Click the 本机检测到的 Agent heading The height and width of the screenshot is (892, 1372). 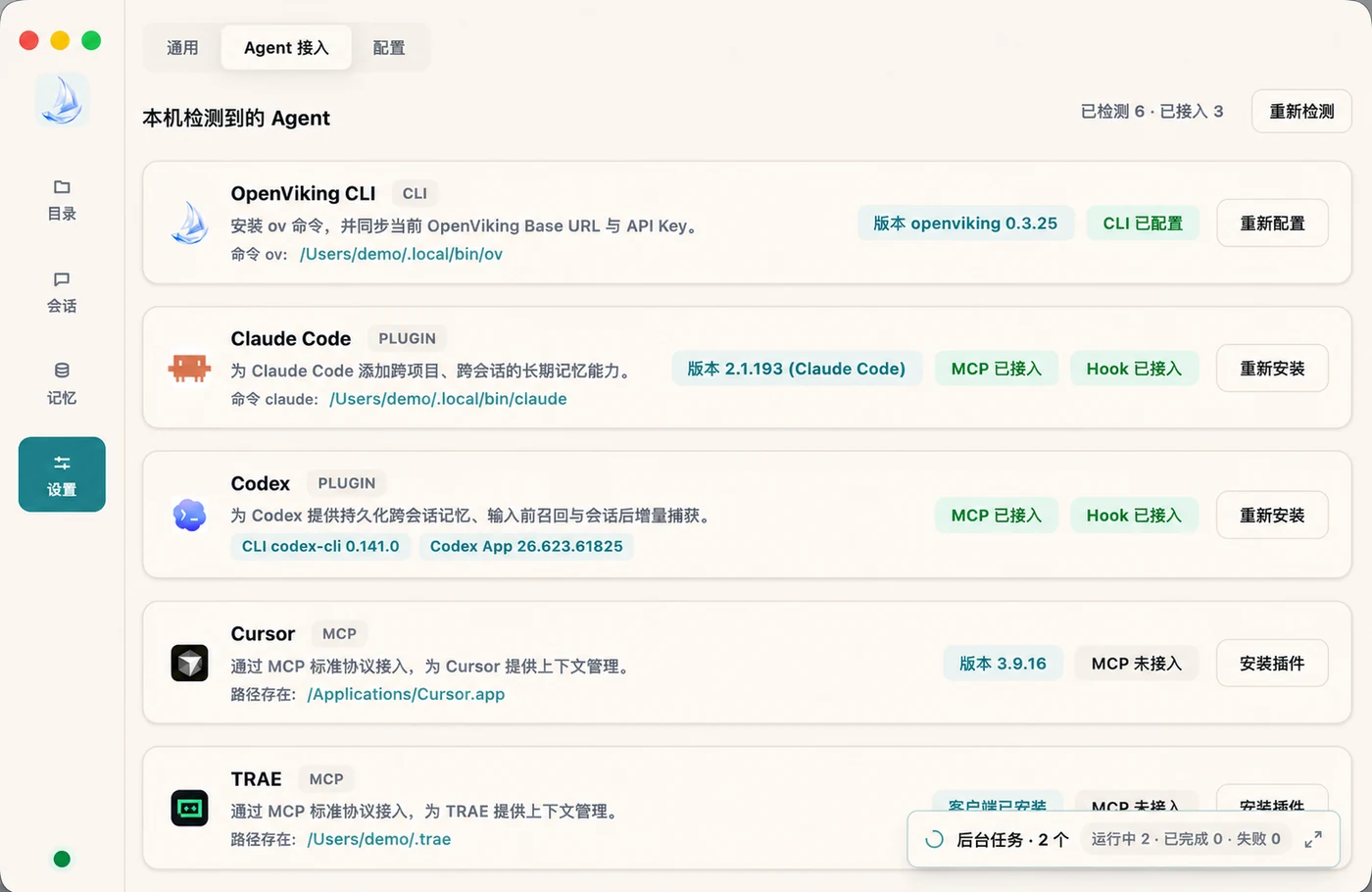pyautogui.click(x=236, y=119)
